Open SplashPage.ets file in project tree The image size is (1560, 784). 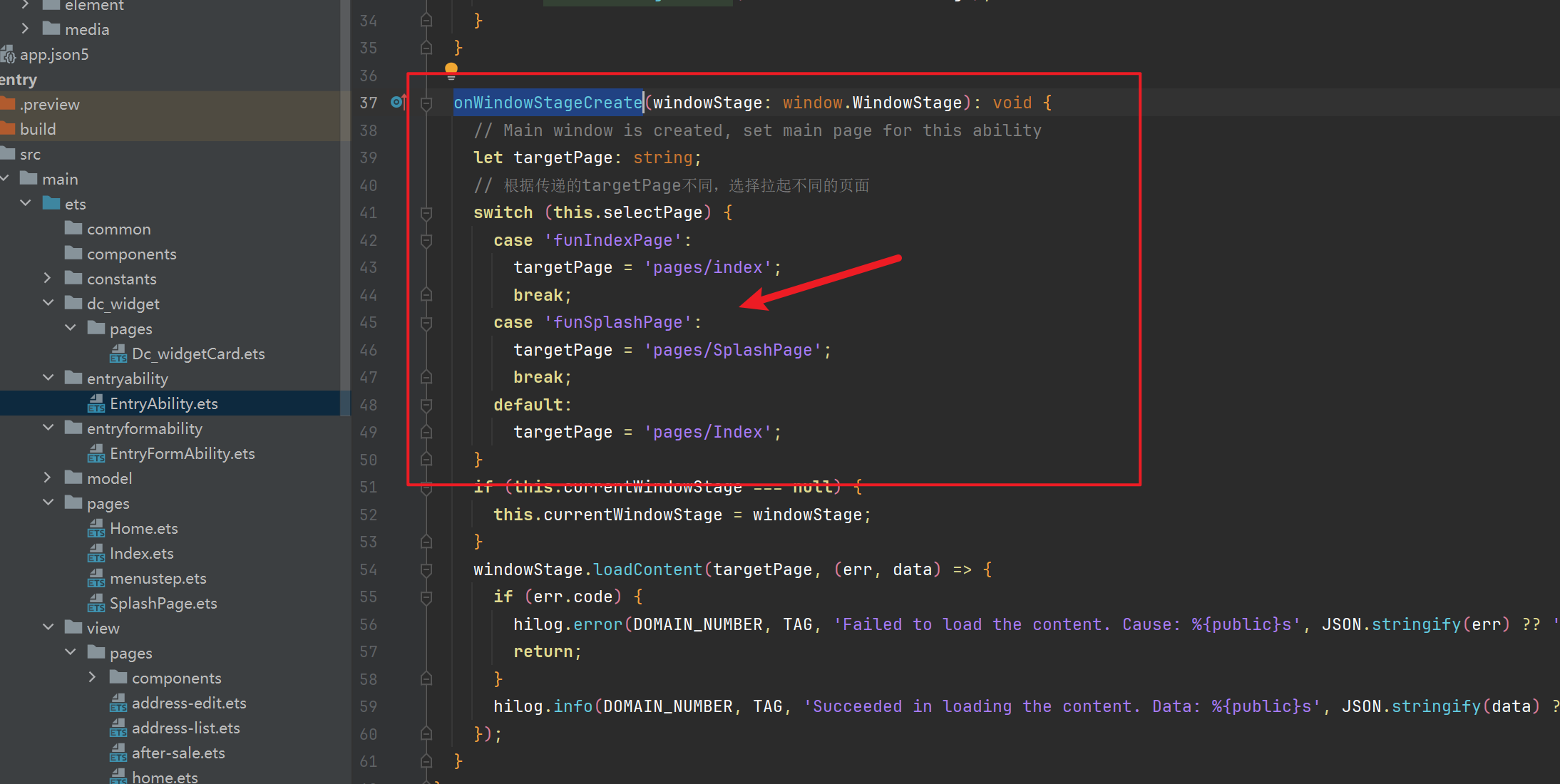point(163,604)
